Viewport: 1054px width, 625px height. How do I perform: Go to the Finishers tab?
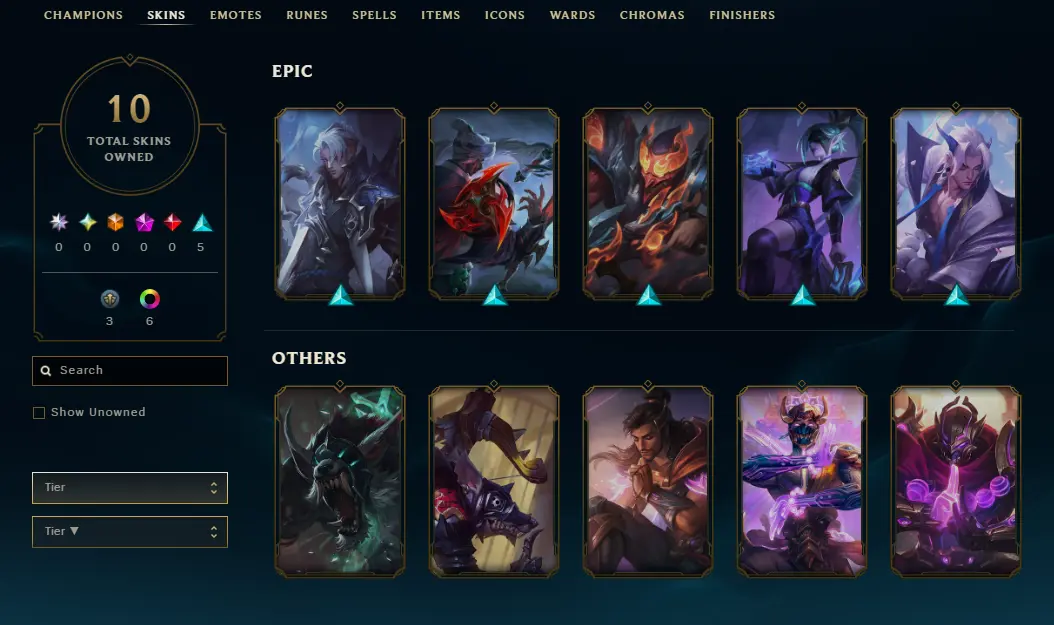[742, 15]
